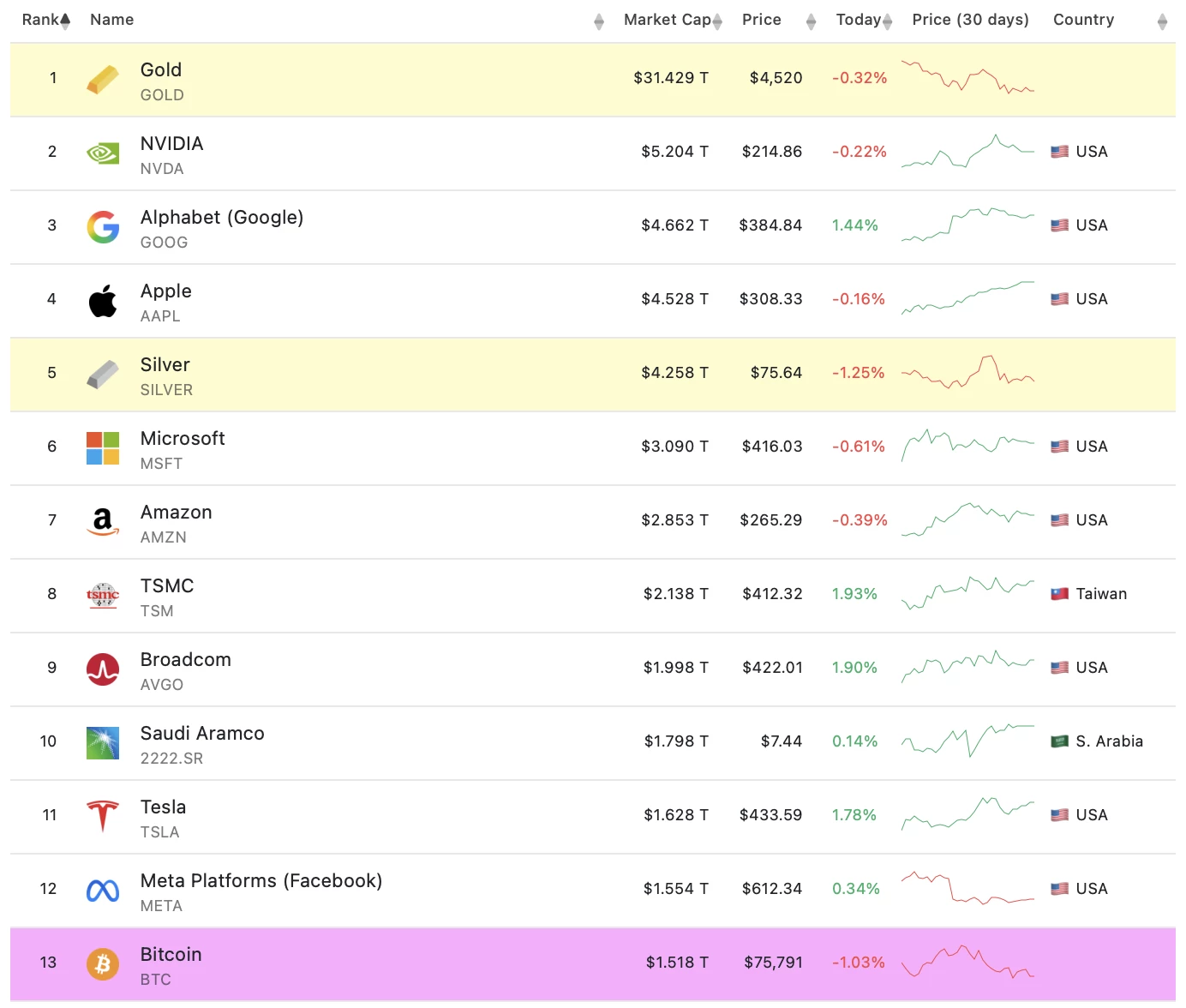
Task: View Silver's 30-day price chart
Action: click(968, 372)
